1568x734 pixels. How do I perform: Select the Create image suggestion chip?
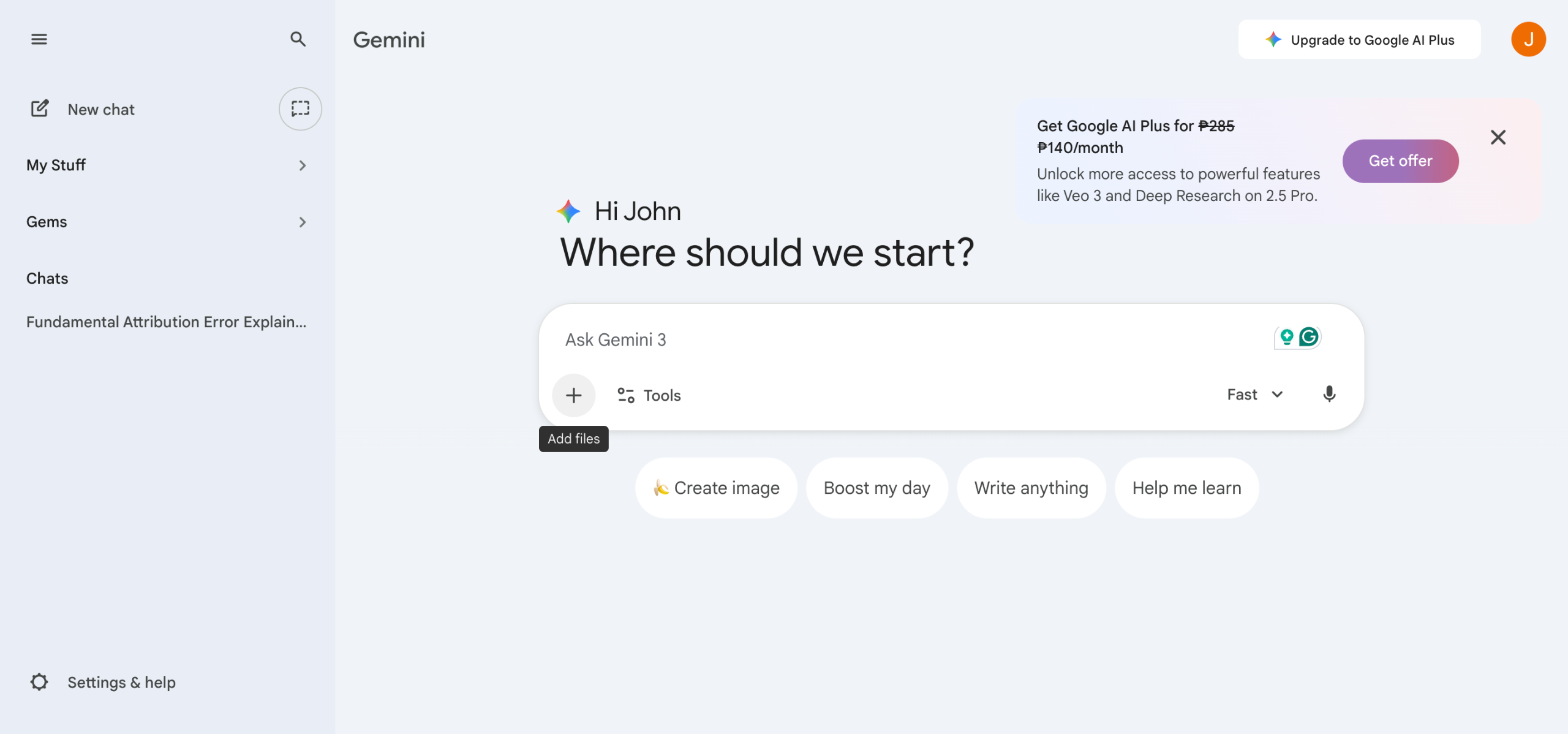(716, 488)
